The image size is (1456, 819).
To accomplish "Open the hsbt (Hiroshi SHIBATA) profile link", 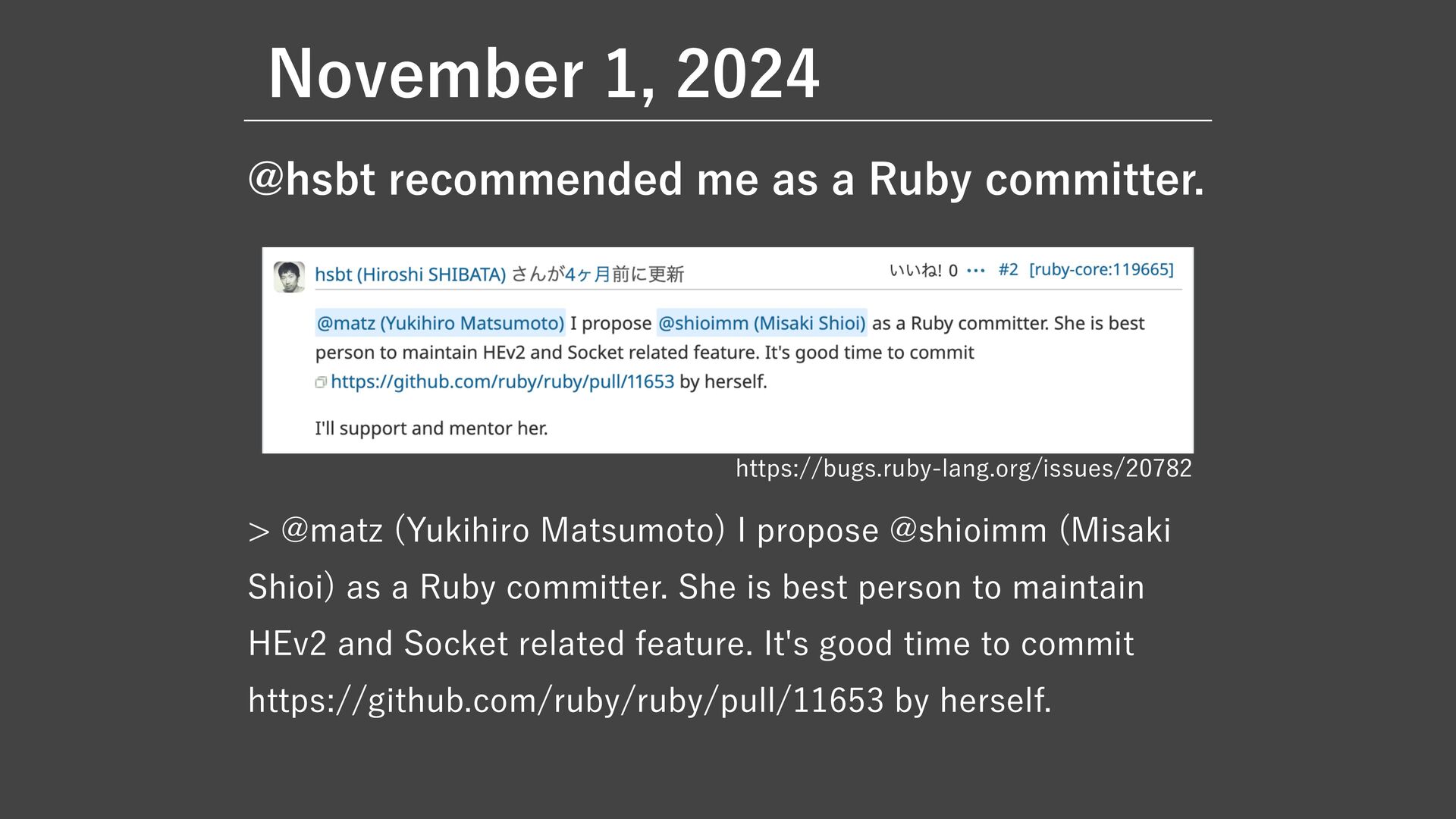I will 410,275.
